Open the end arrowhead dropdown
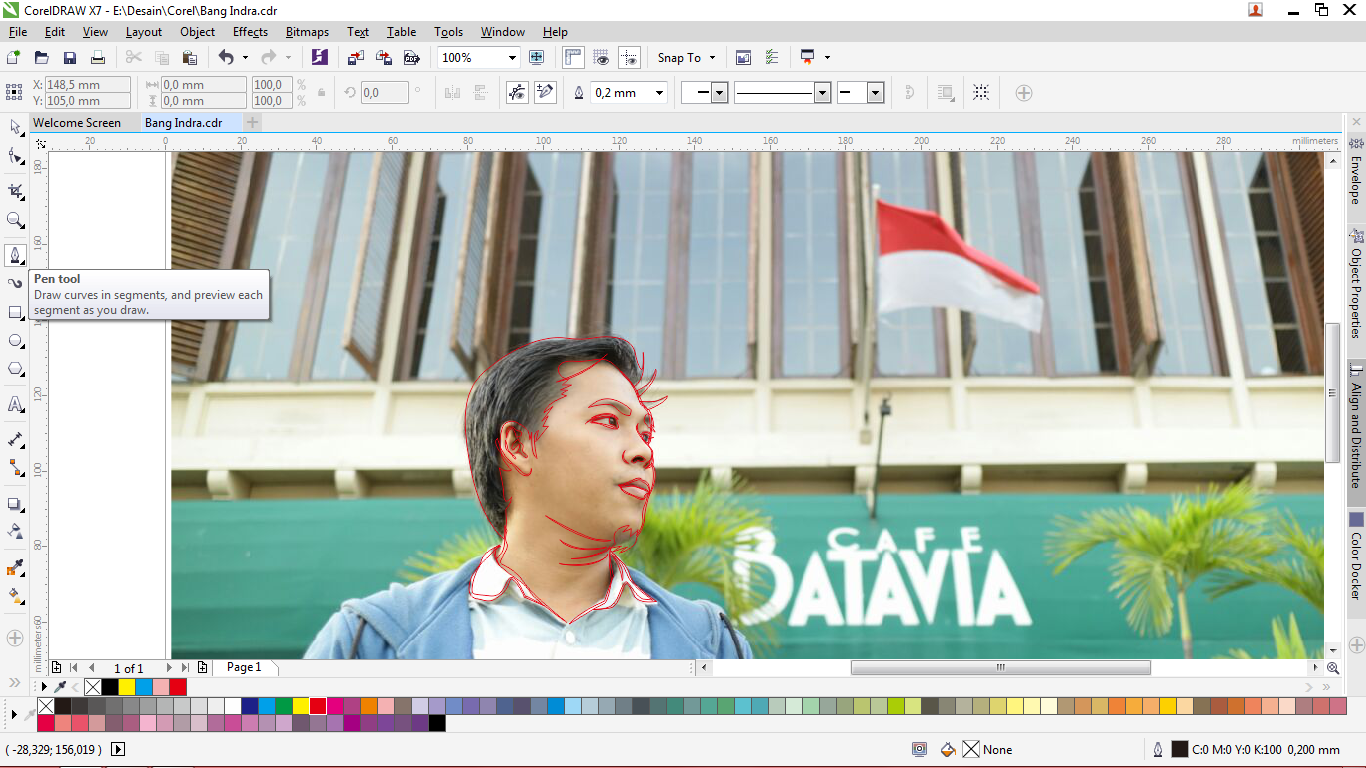1366x768 pixels. point(876,93)
